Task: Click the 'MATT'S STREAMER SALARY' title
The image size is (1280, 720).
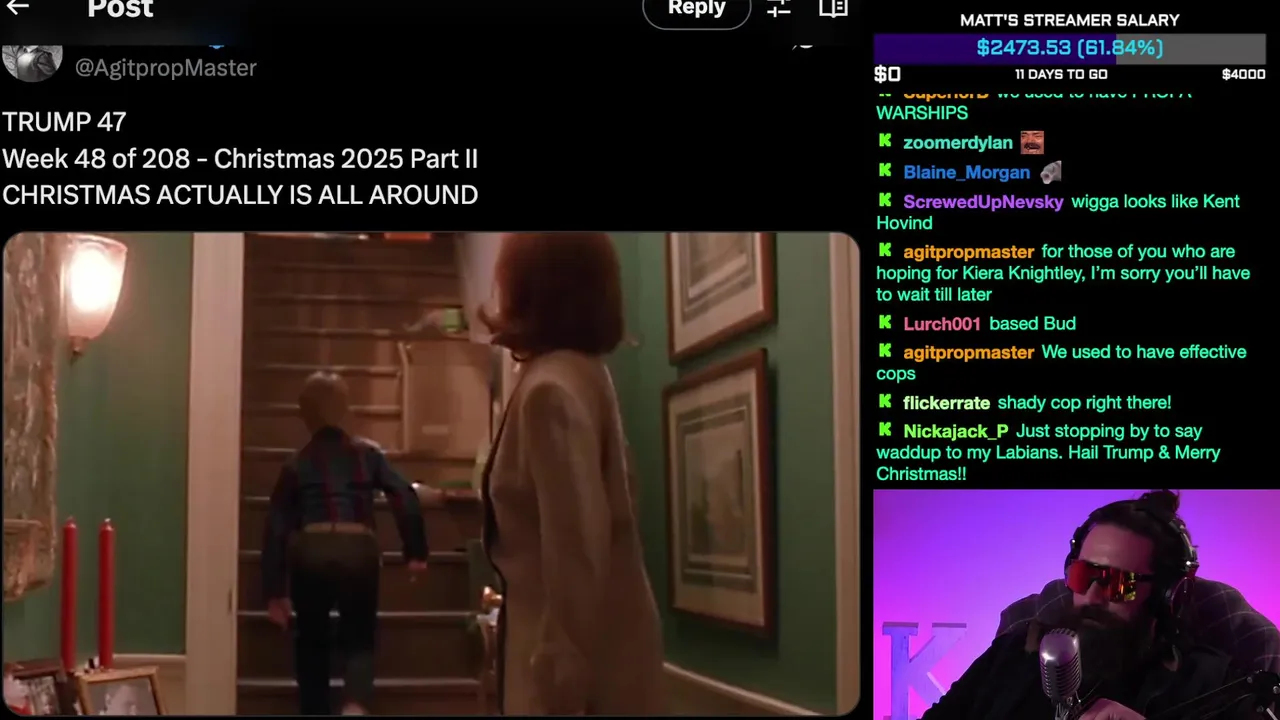Action: click(1070, 20)
